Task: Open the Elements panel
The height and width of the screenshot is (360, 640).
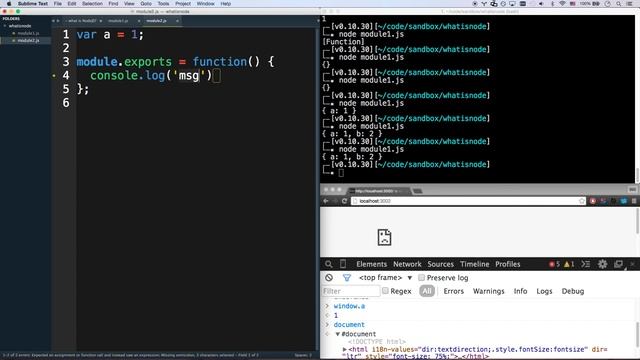Action: tap(371, 264)
